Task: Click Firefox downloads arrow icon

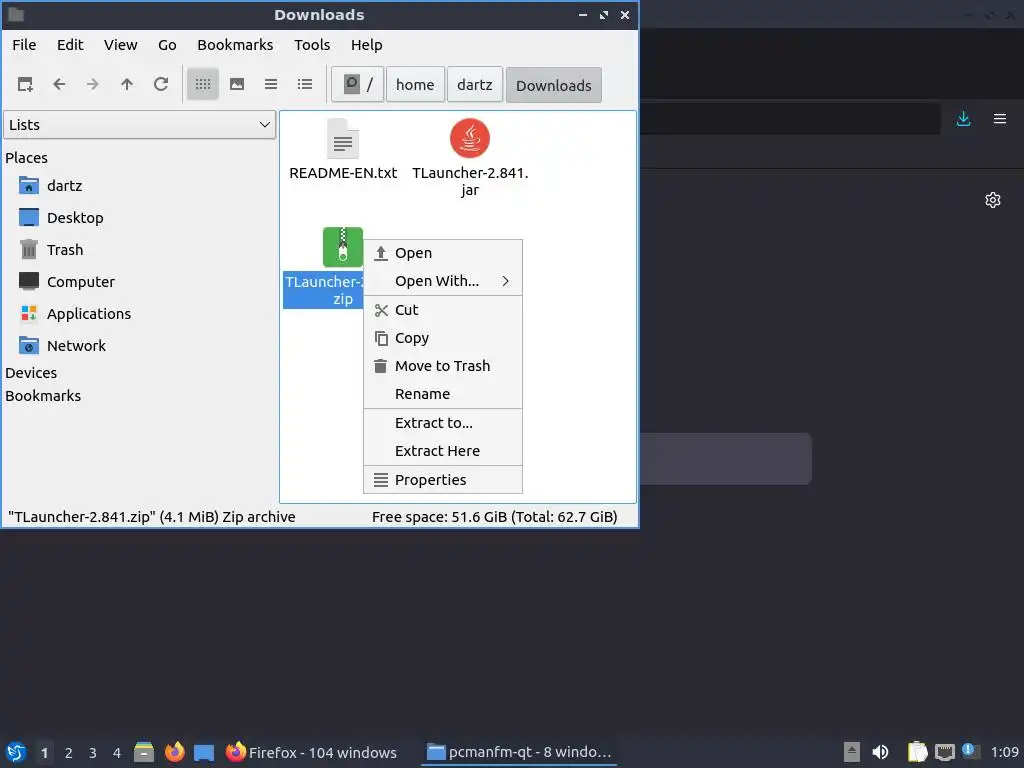Action: (x=963, y=119)
